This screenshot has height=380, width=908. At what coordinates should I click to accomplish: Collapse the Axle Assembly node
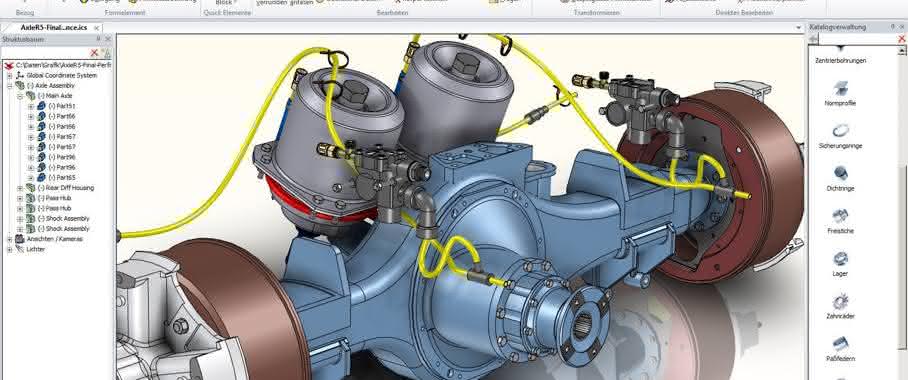pyautogui.click(x=9, y=86)
